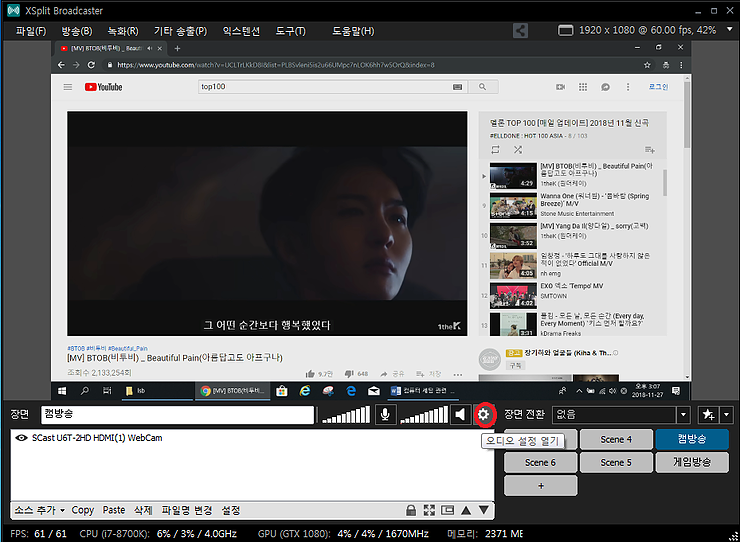
Task: Move source down with triangle arrow
Action: click(484, 510)
